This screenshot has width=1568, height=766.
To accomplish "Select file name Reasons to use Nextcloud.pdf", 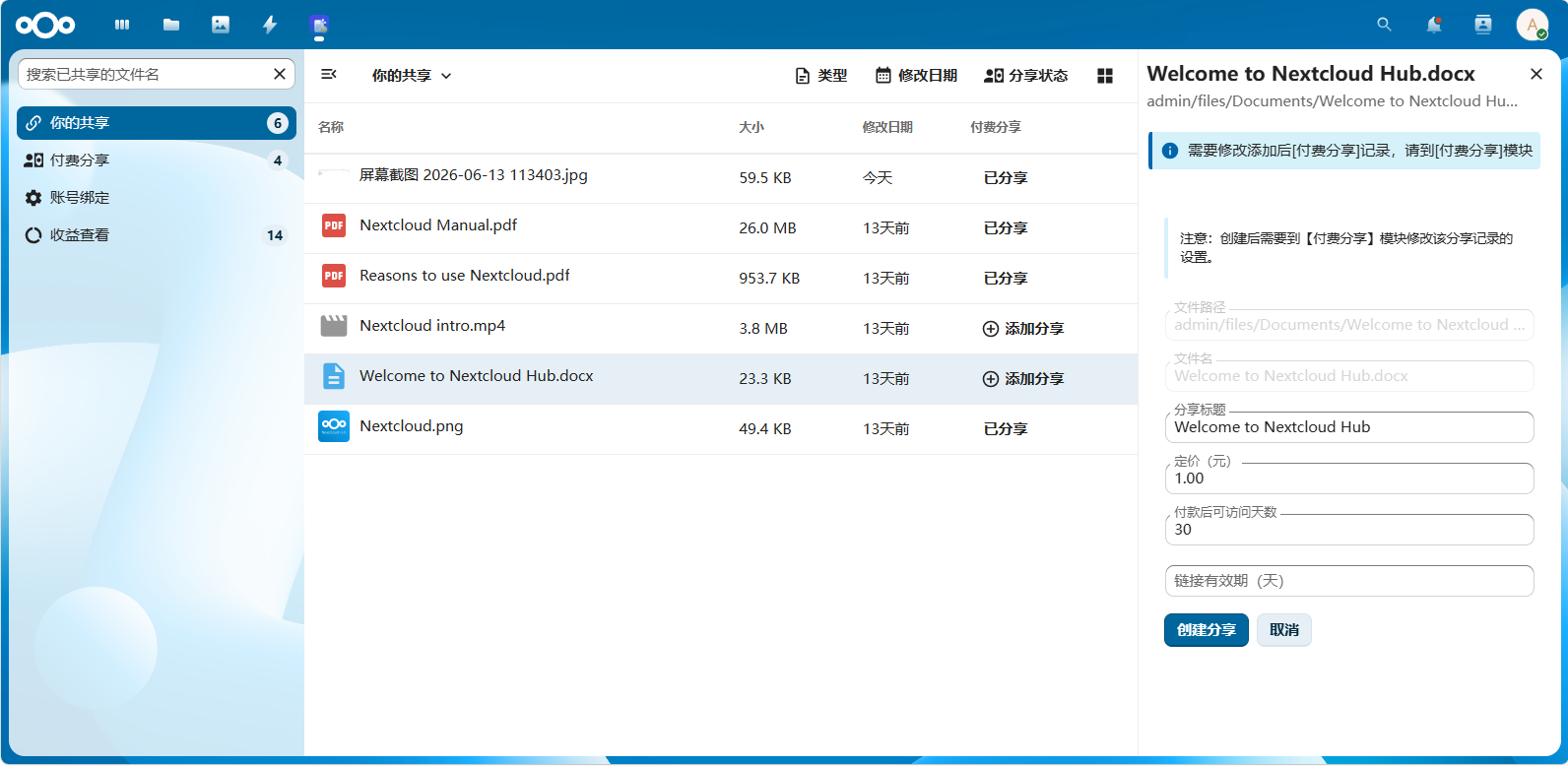I will point(465,276).
